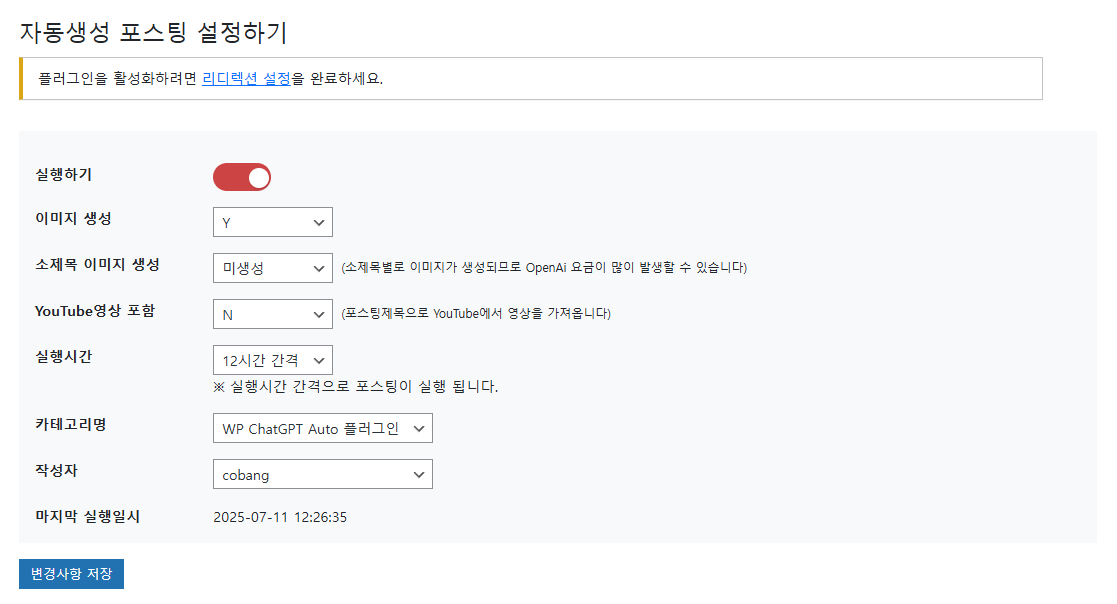Viewport: 1117px width, 604px height.
Task: Open the 이미지 생성 dropdown showing Y
Action: (273, 222)
